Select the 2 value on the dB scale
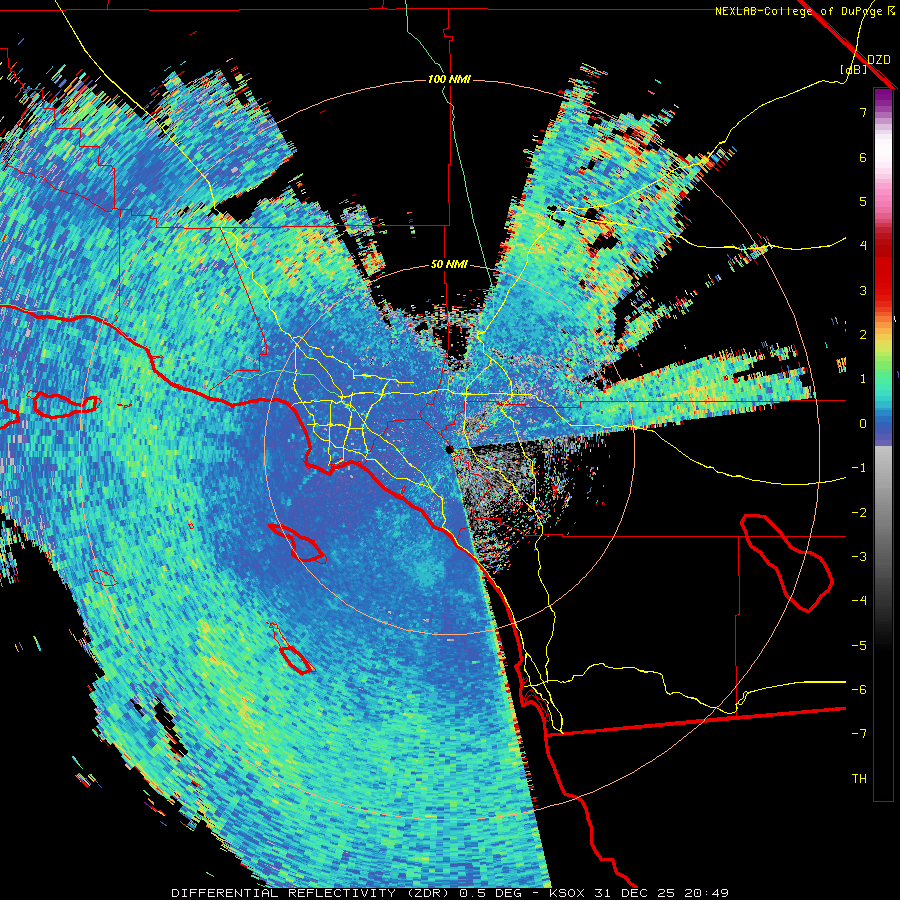The image size is (900, 900). click(x=863, y=335)
